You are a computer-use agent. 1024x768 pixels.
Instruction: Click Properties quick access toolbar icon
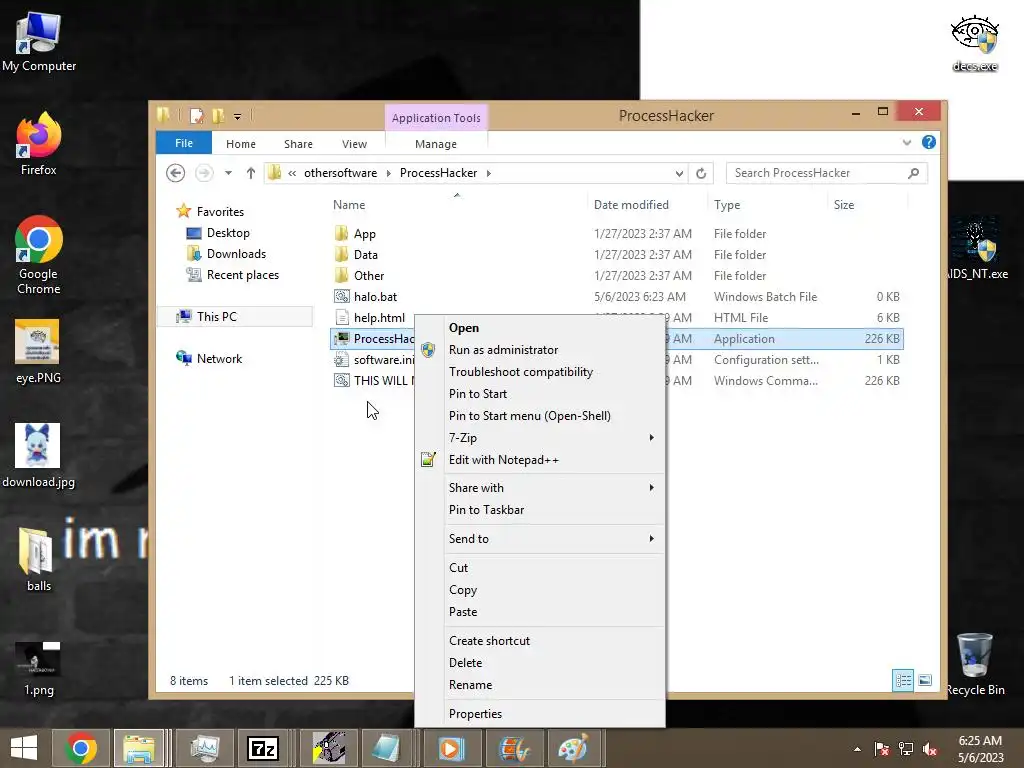[196, 116]
